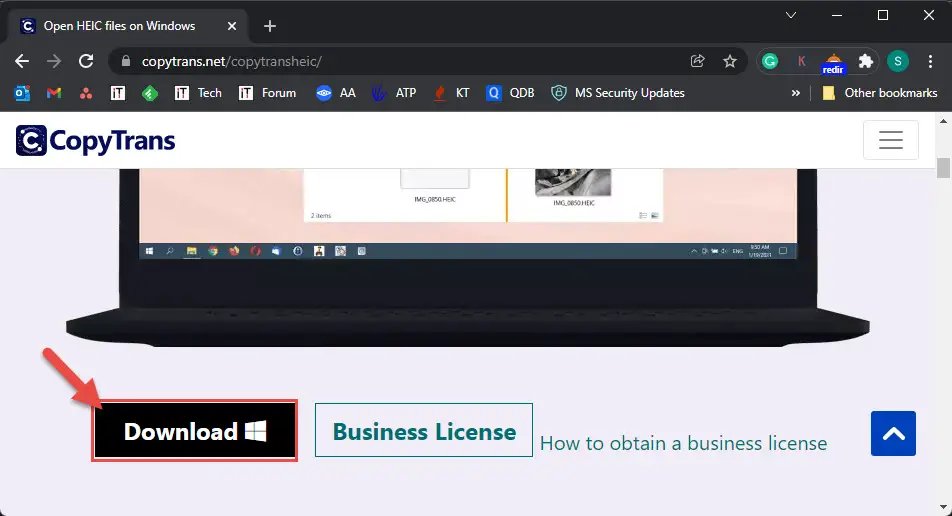Screen dimensions: 952x516
Task: Open the redir extension icon
Action: tap(833, 63)
